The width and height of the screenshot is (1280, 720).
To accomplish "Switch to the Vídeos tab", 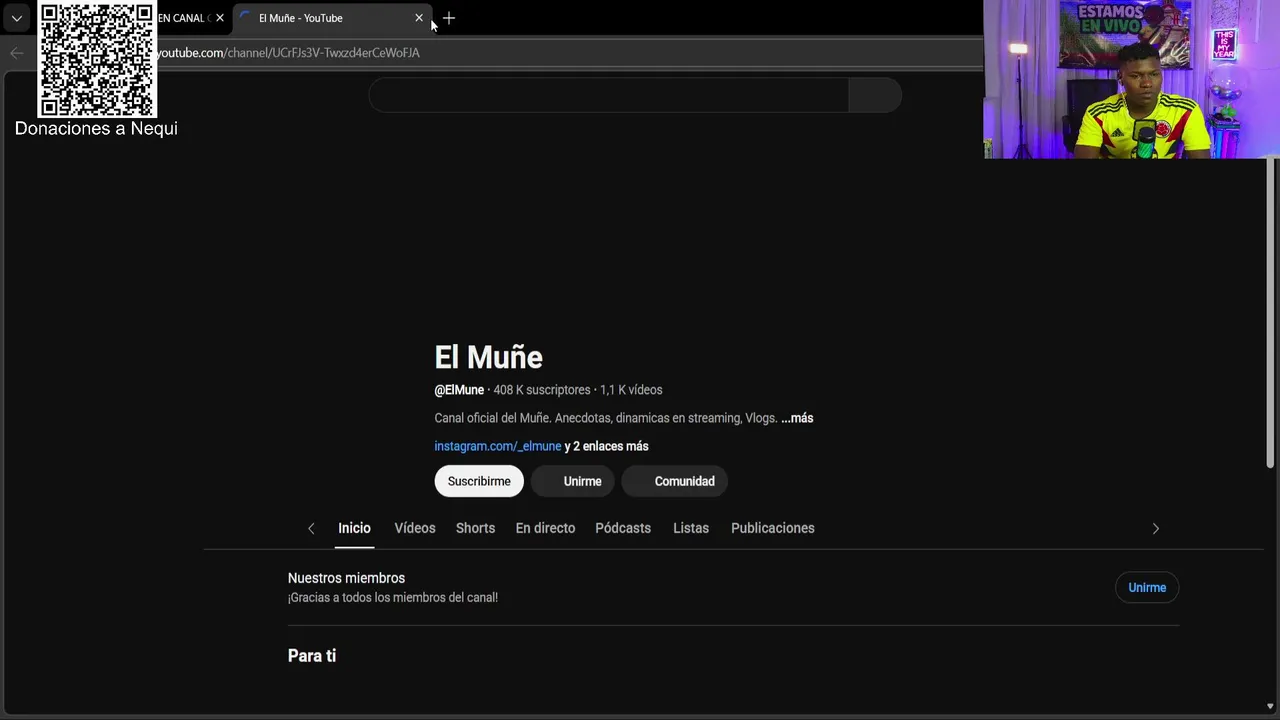I will tap(415, 528).
